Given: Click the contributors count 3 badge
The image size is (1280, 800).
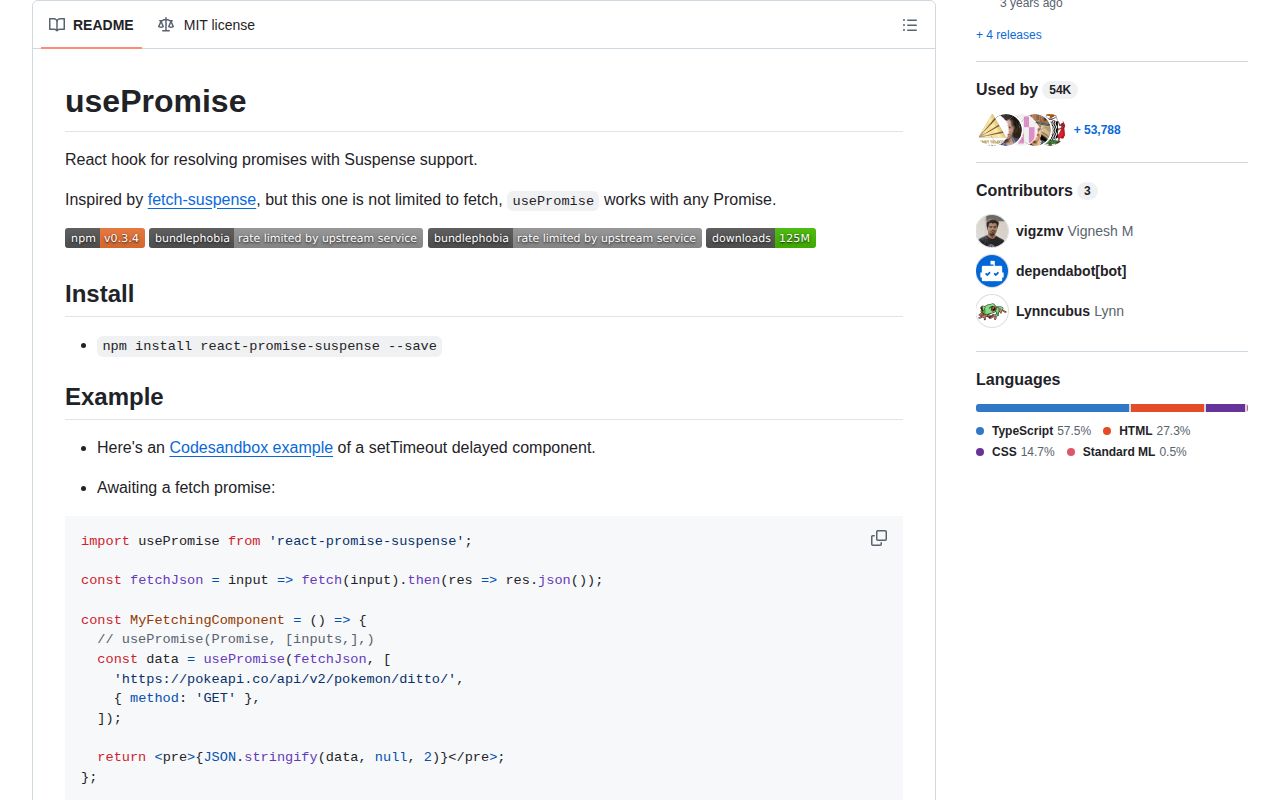Looking at the screenshot, I should point(1087,191).
